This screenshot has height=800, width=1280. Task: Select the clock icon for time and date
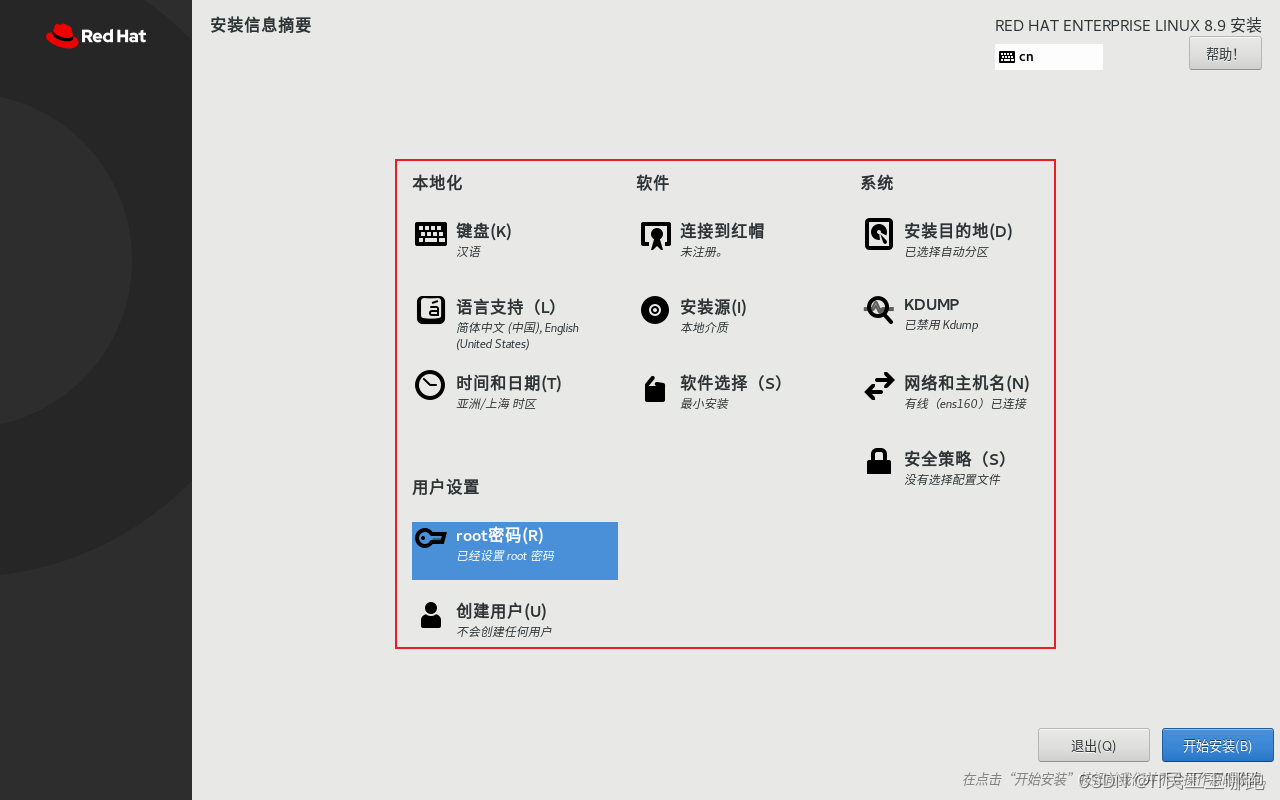point(430,385)
